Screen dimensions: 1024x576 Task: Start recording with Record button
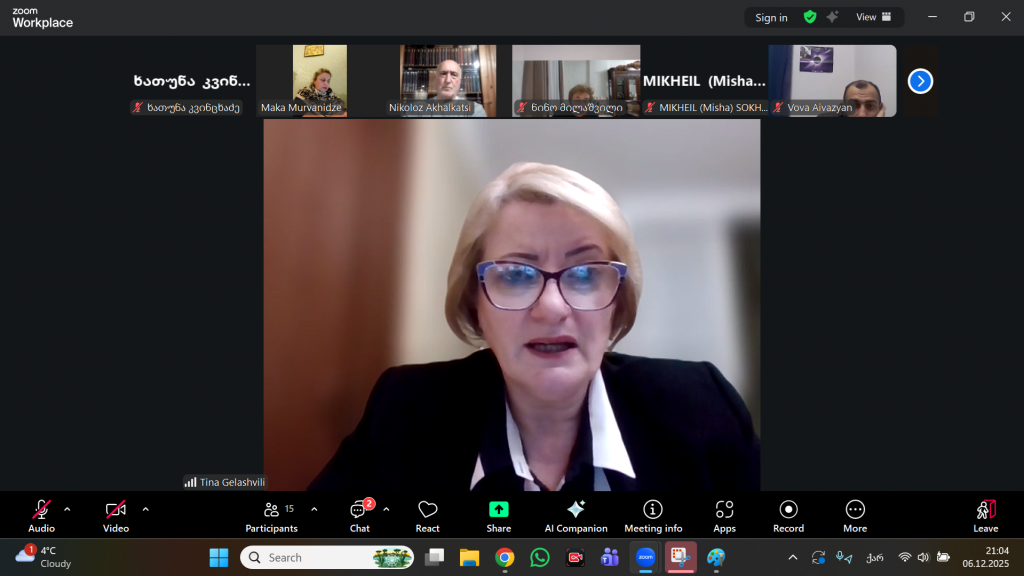coord(788,515)
